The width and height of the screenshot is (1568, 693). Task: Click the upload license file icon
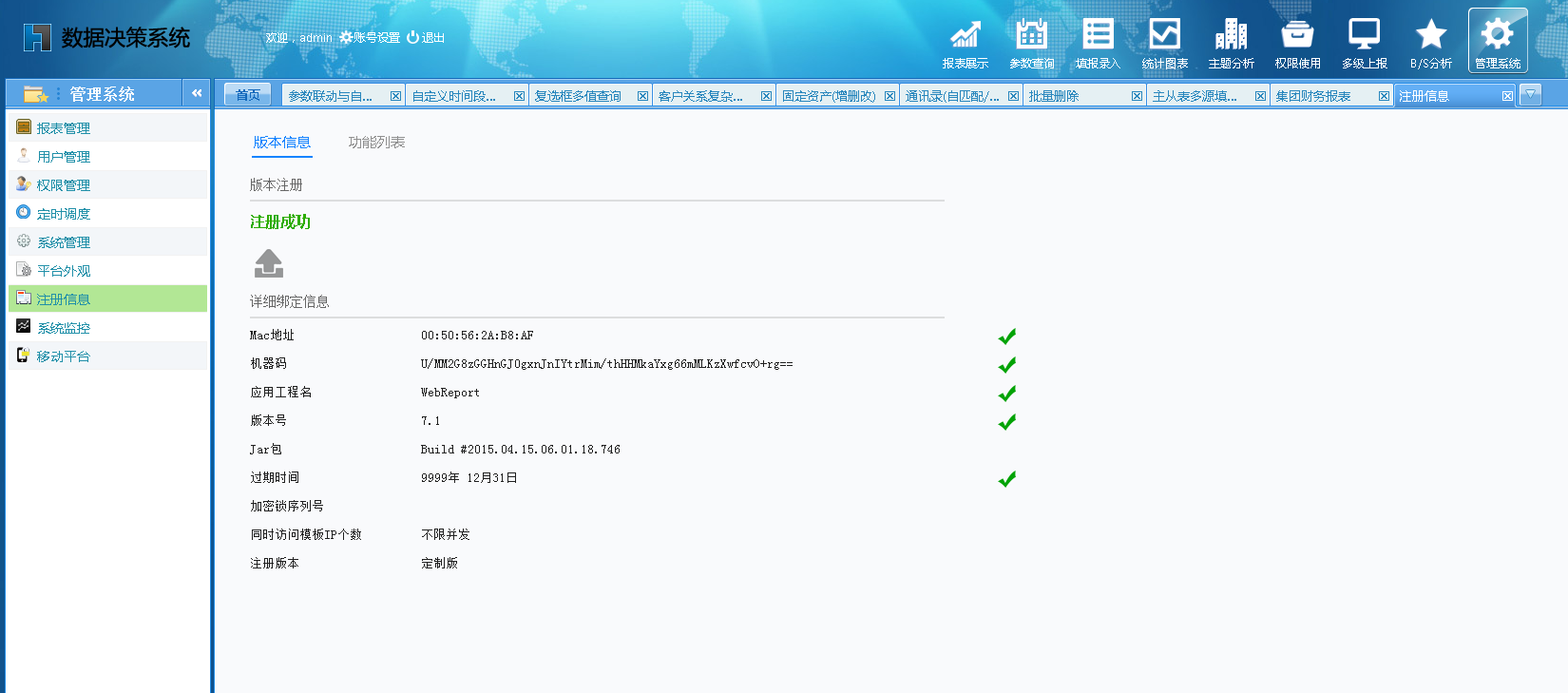click(269, 263)
